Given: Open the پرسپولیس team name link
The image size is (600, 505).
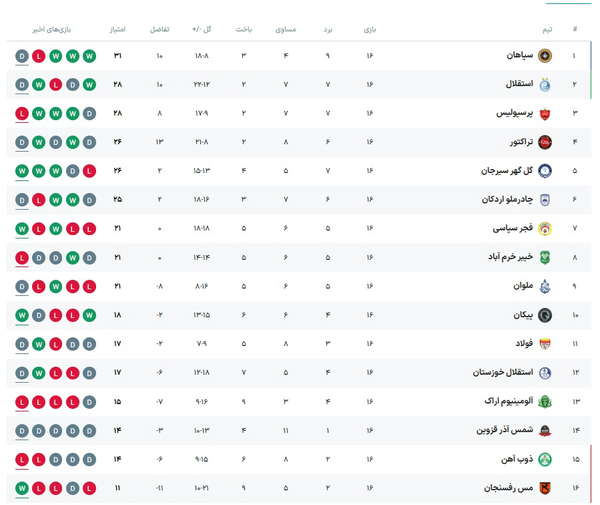Looking at the screenshot, I should click(x=514, y=113).
